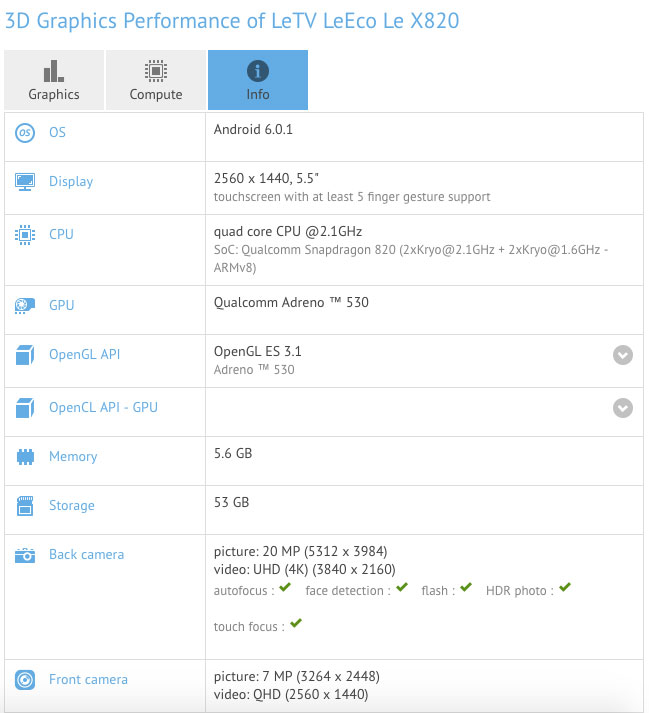Viewport: 649px width, 713px height.
Task: Click the touch focus green checkmark
Action: coord(296,623)
